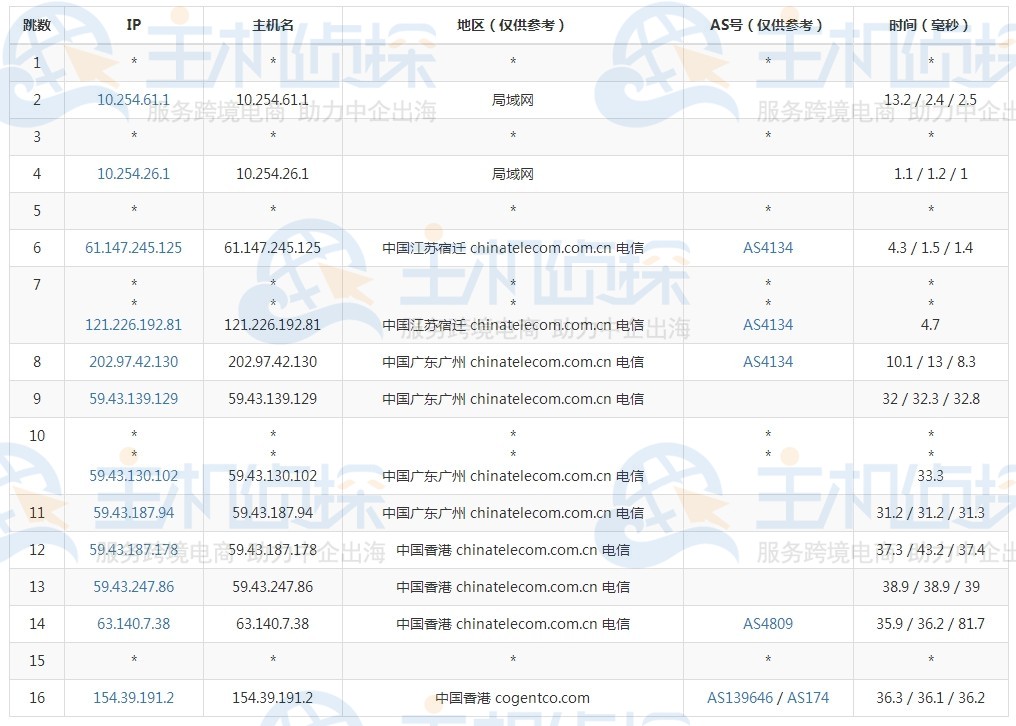
Task: Open the AS4809 link
Action: (x=768, y=624)
